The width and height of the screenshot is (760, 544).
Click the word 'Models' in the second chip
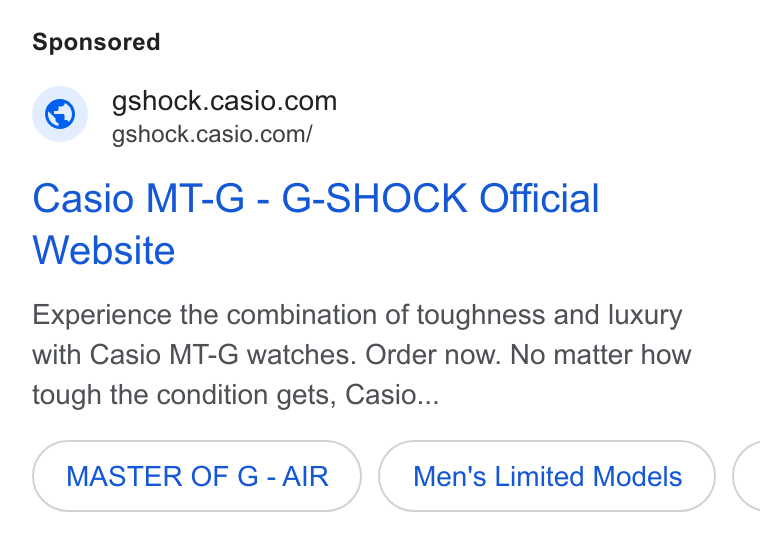pyautogui.click(x=637, y=476)
